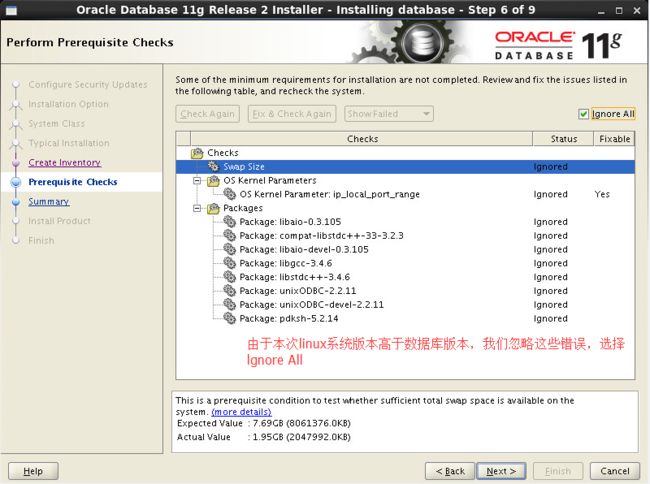Click gear icon for unixODBC-2.2.11 package
Image resolution: width=650 pixels, height=484 pixels.
click(x=229, y=290)
